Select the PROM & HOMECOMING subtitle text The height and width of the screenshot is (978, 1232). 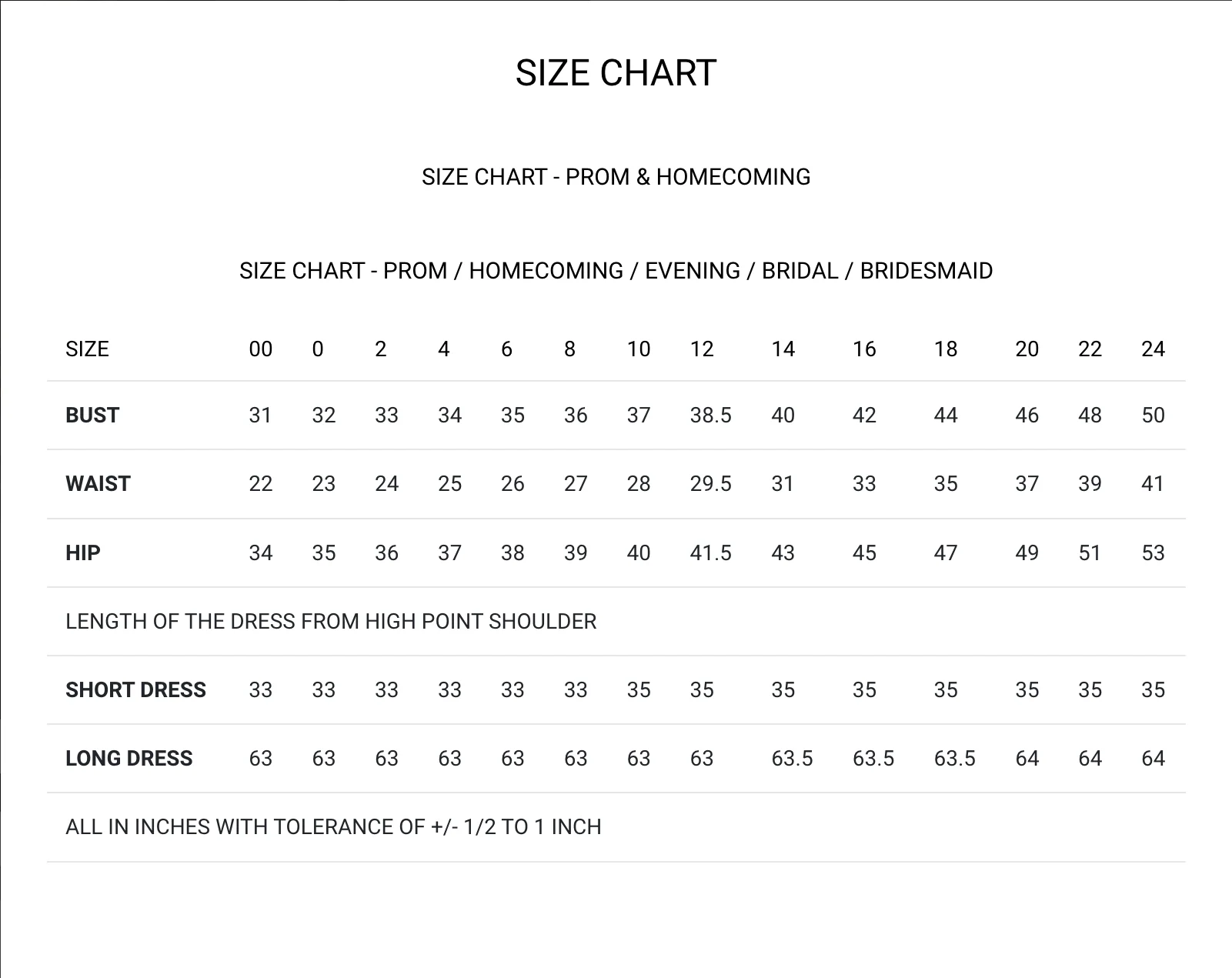point(616,177)
